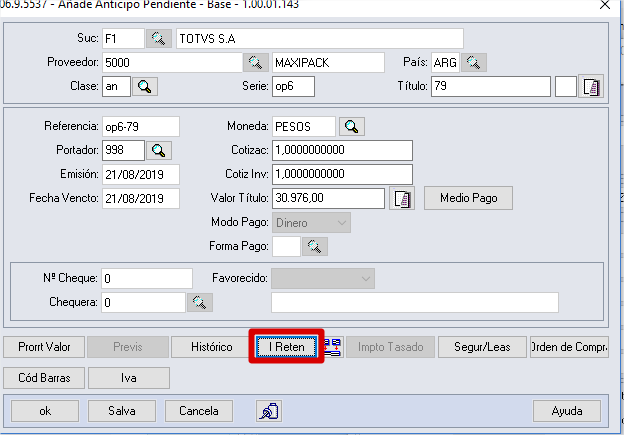Screen dimensions: 624x435
Task: Click the Proveedor input field
Action: point(172,62)
